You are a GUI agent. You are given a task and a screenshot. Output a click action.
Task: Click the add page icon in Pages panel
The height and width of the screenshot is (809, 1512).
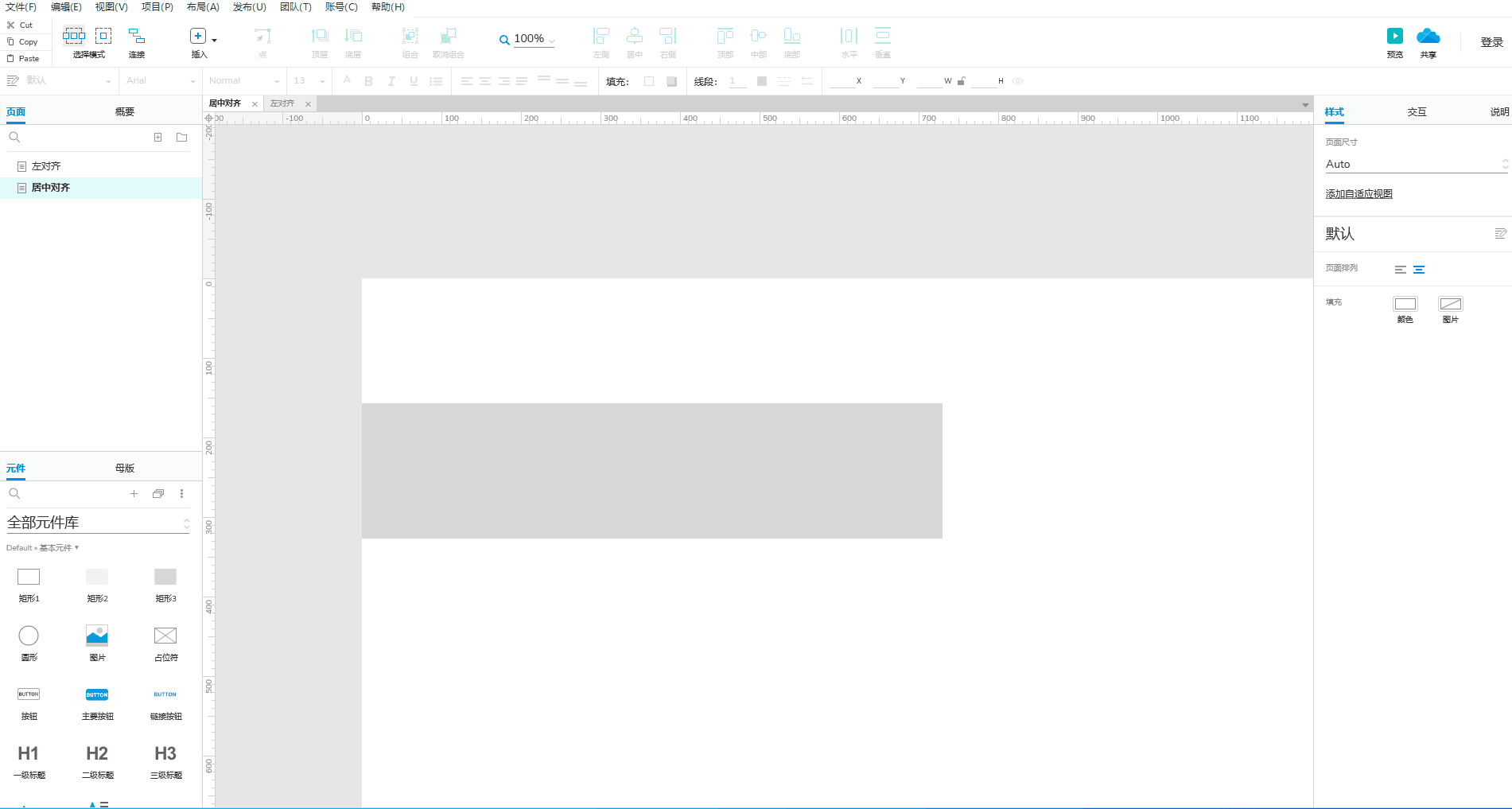[157, 138]
